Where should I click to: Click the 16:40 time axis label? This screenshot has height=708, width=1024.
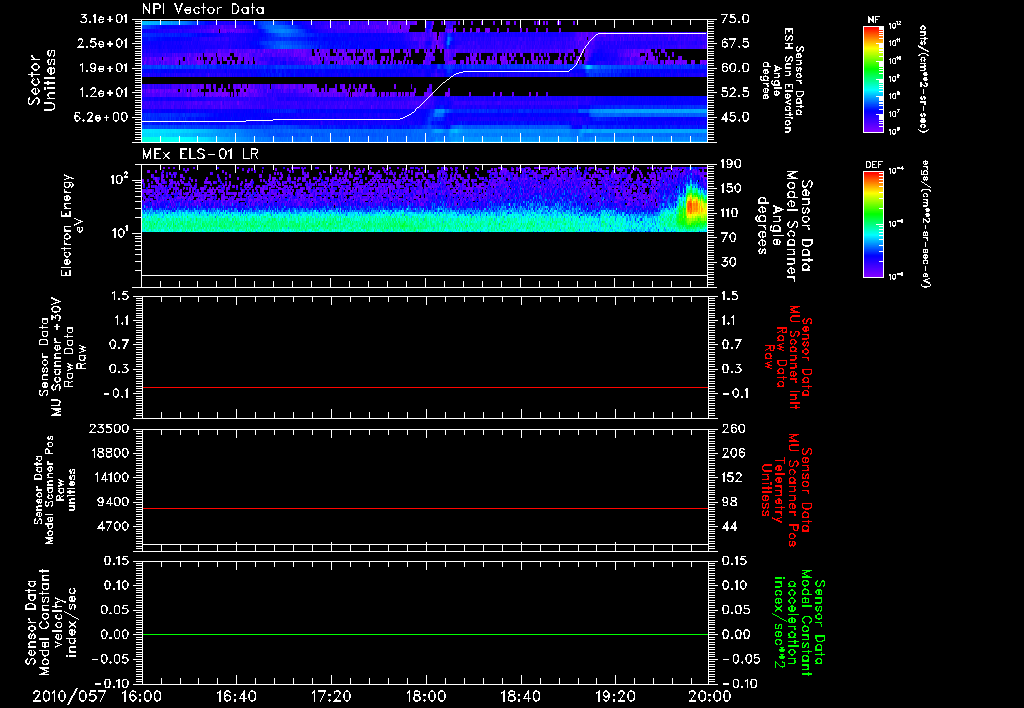point(236,696)
